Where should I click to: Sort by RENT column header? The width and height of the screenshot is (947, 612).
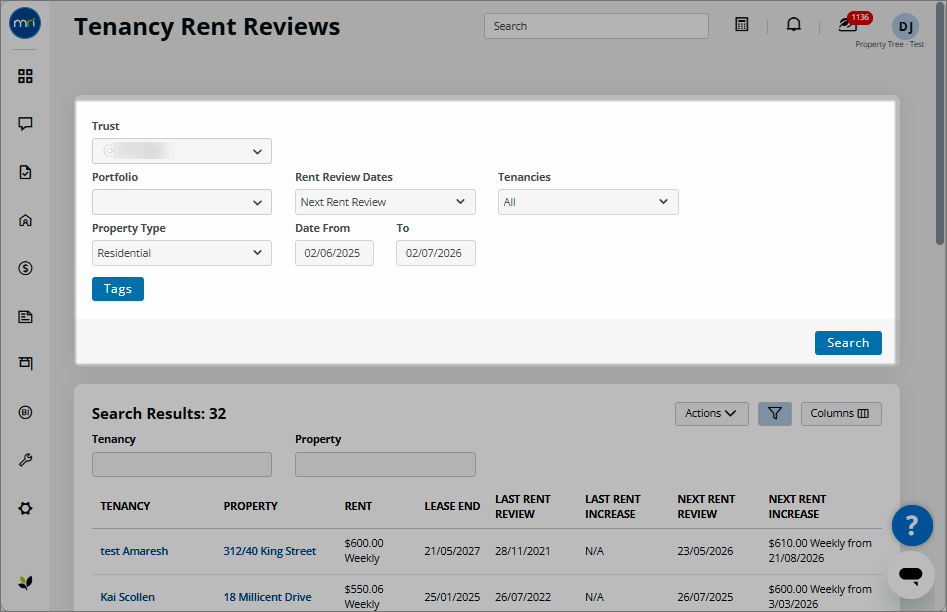[358, 506]
